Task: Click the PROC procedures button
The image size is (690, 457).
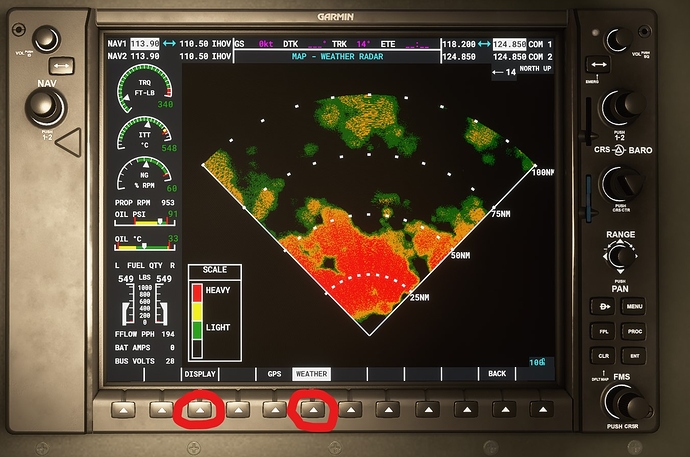Action: [x=635, y=331]
